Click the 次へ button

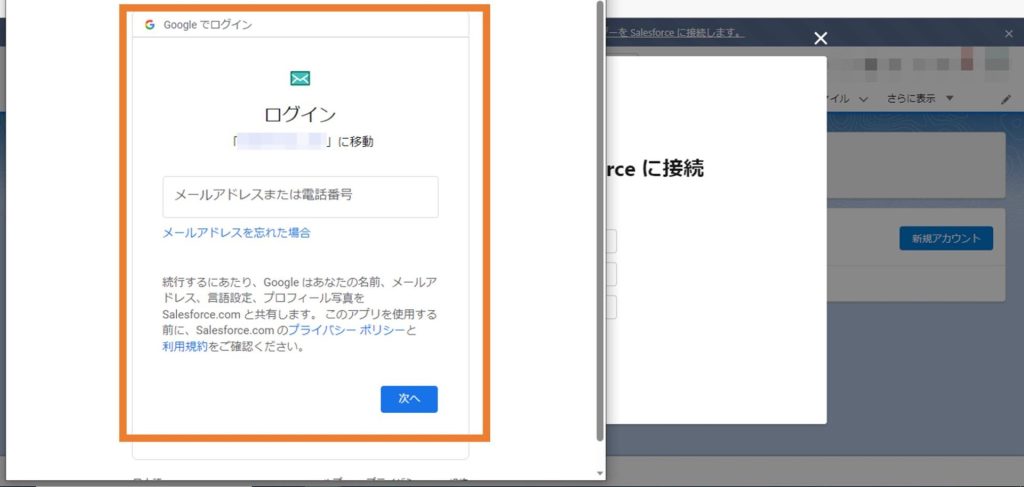(409, 399)
